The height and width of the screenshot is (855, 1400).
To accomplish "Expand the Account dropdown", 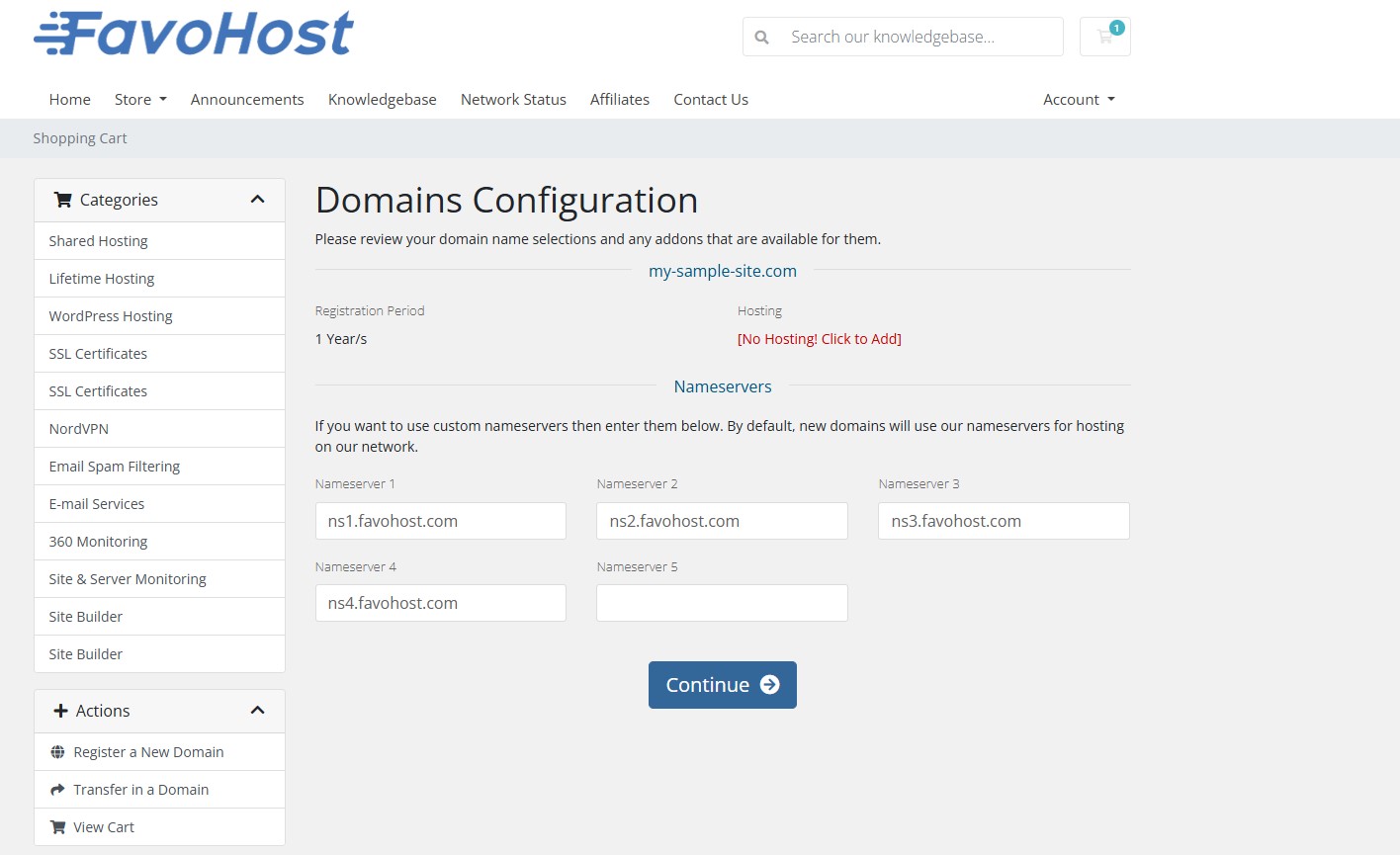I will (1079, 100).
